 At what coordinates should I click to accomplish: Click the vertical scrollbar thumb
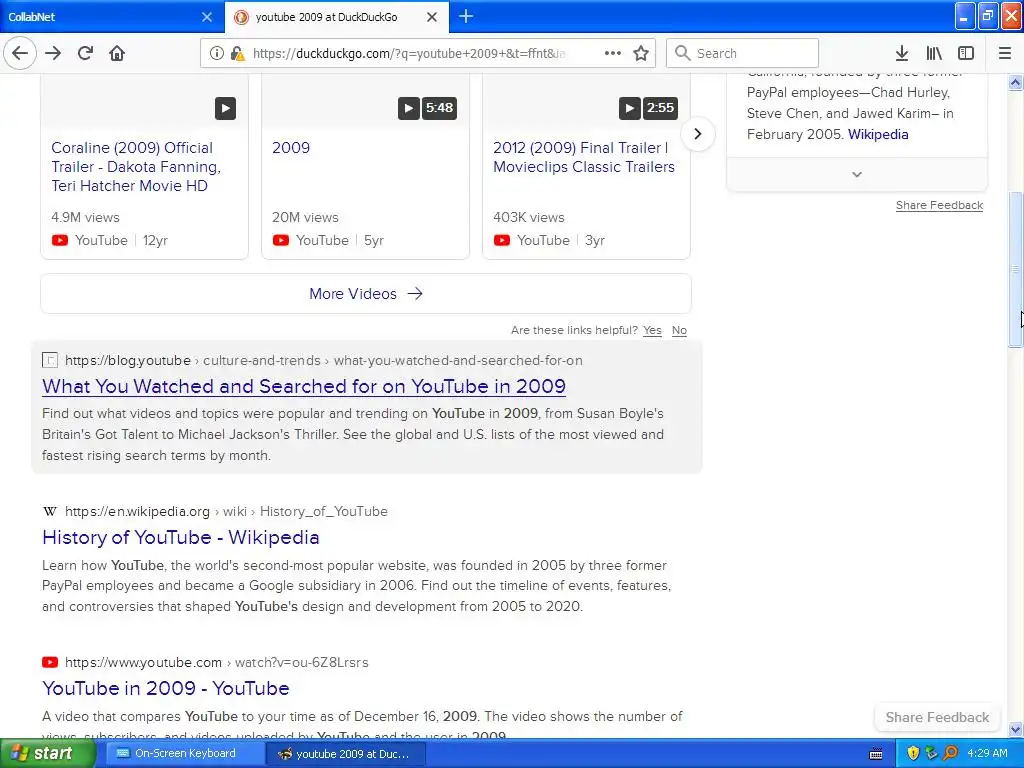1015,269
